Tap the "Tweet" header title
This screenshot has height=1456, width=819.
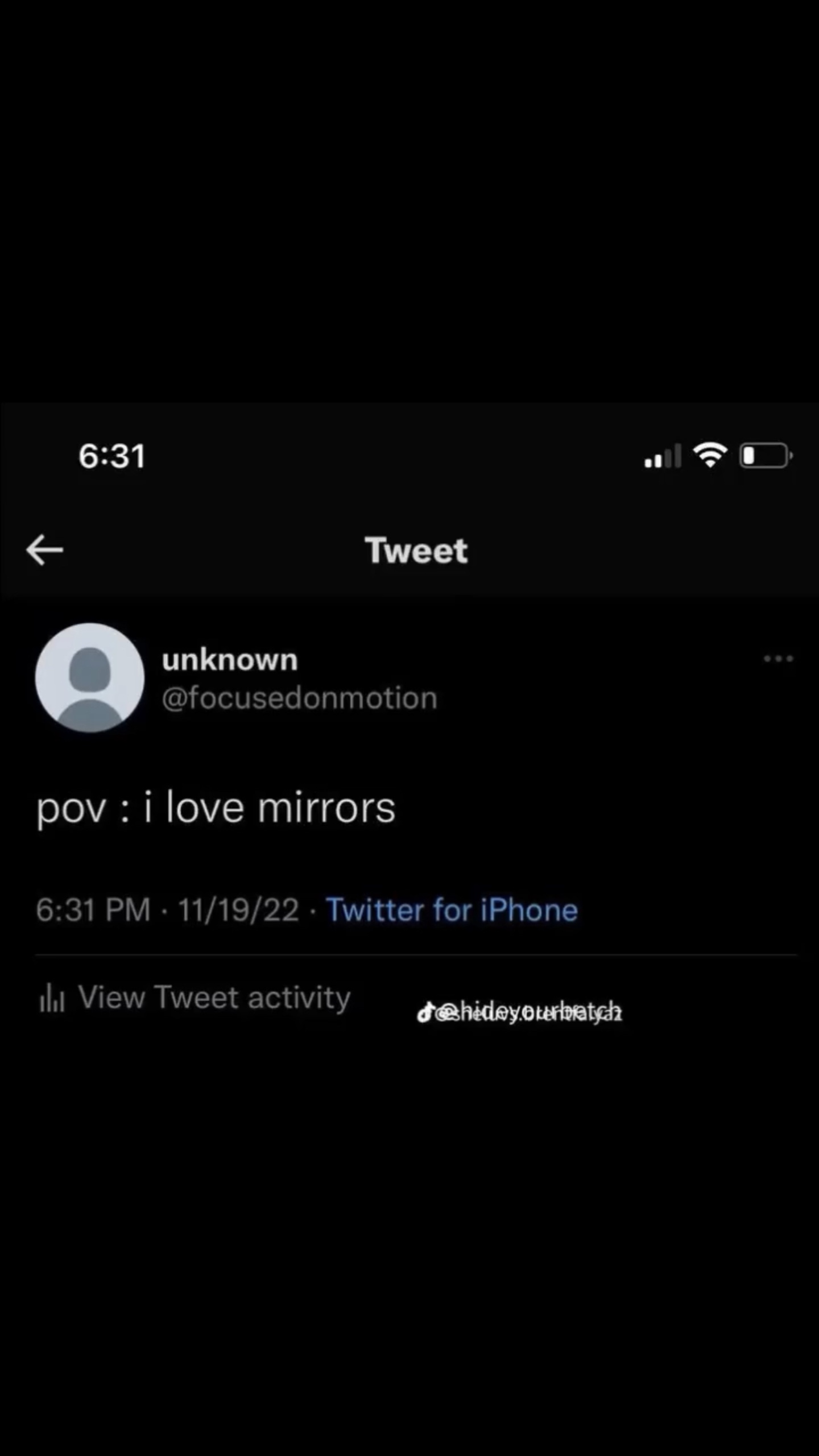click(416, 551)
